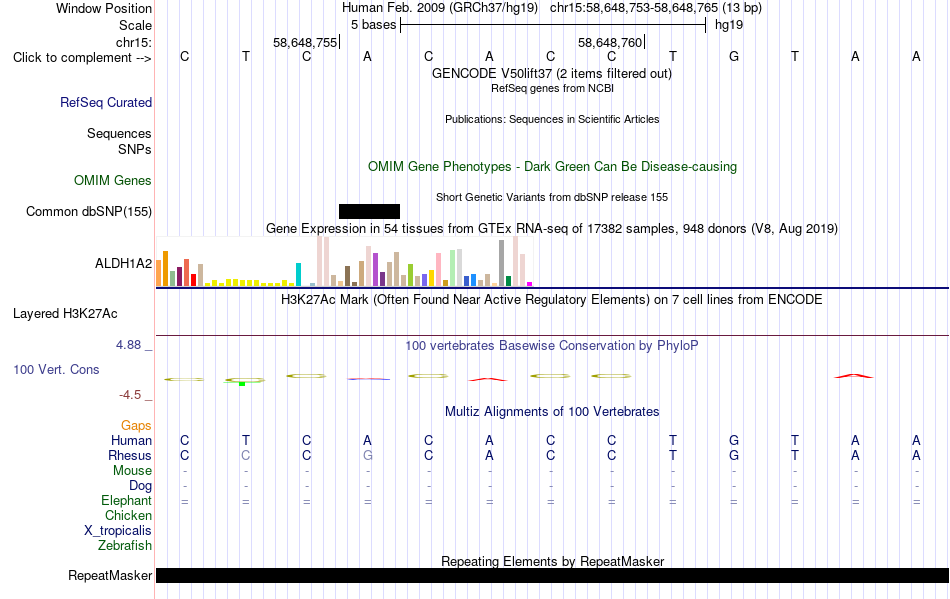Screen dimensions: 950x599
Task: Click the 'Publications: Sequences in Scientific Articles' title
Action: pos(552,119)
